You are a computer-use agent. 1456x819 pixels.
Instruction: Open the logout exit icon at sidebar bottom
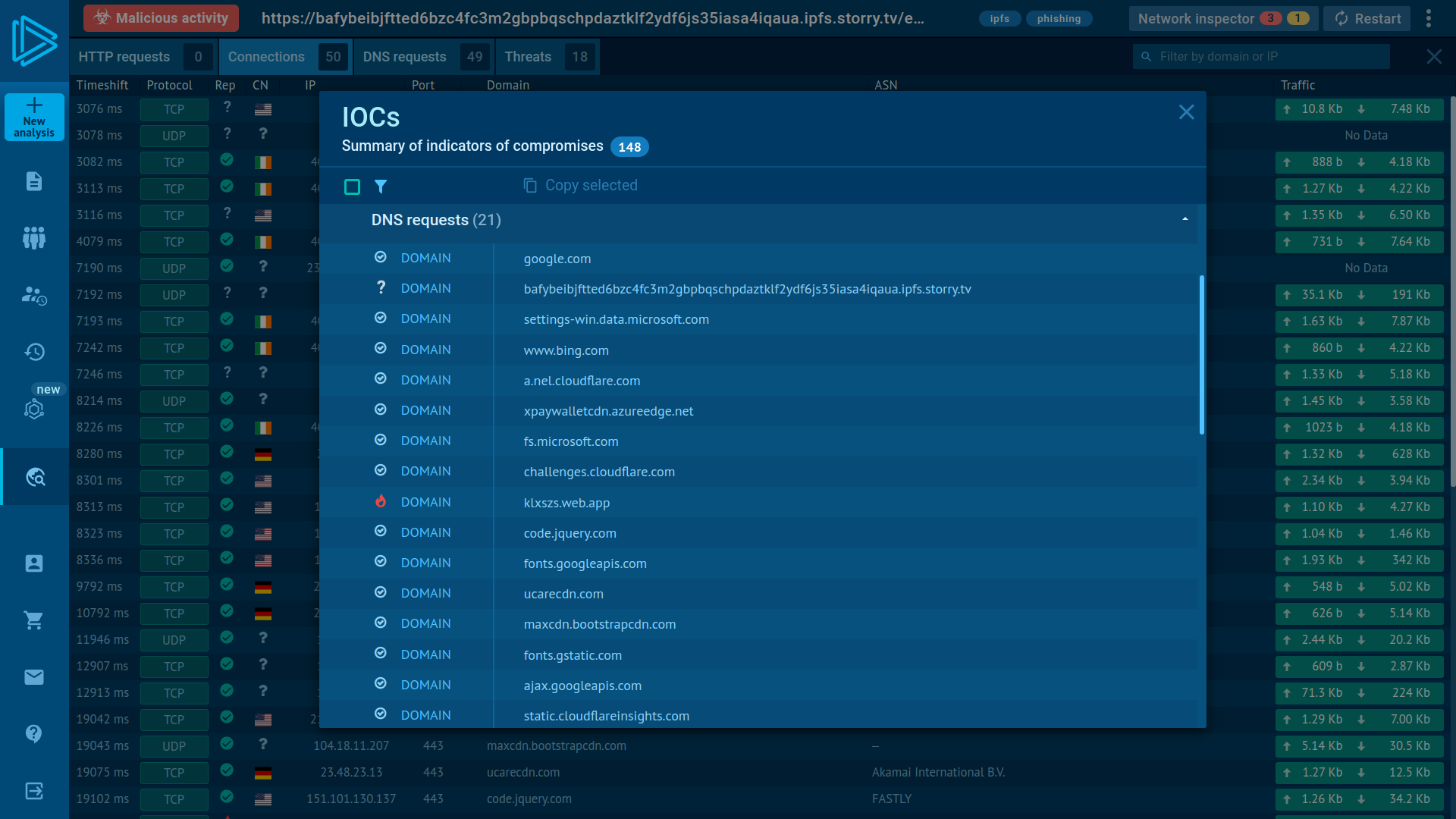[x=34, y=791]
